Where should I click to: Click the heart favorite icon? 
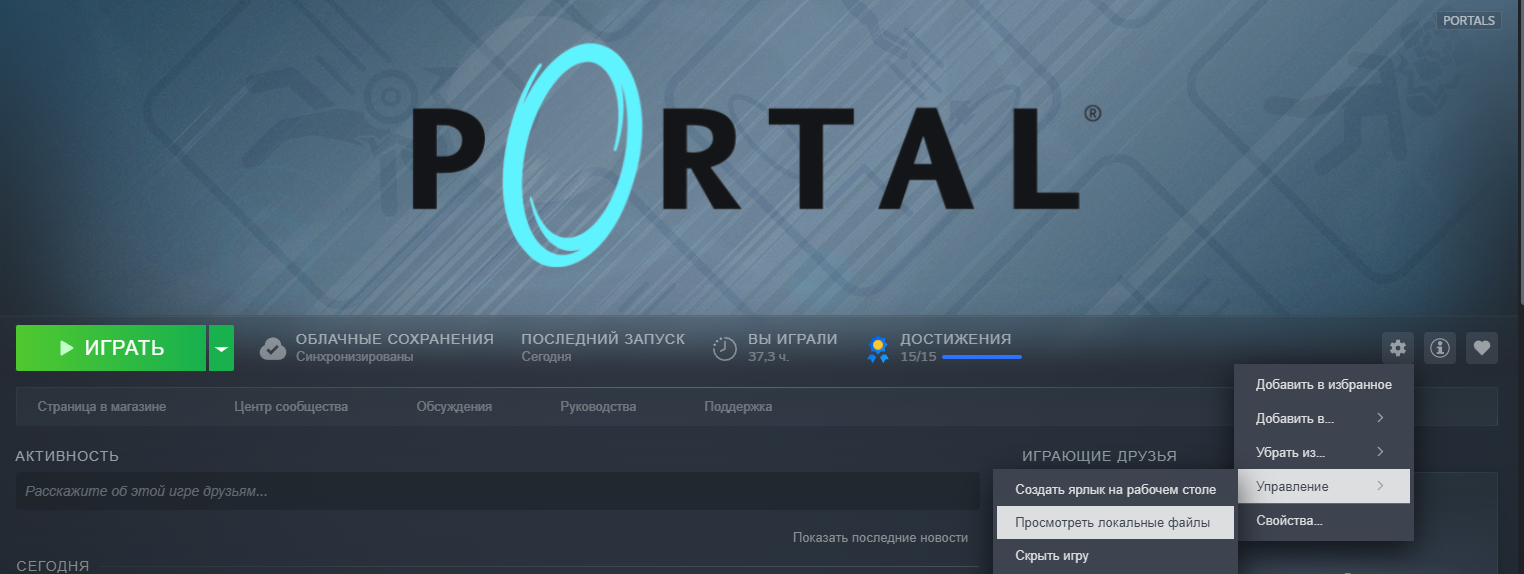click(x=1482, y=348)
